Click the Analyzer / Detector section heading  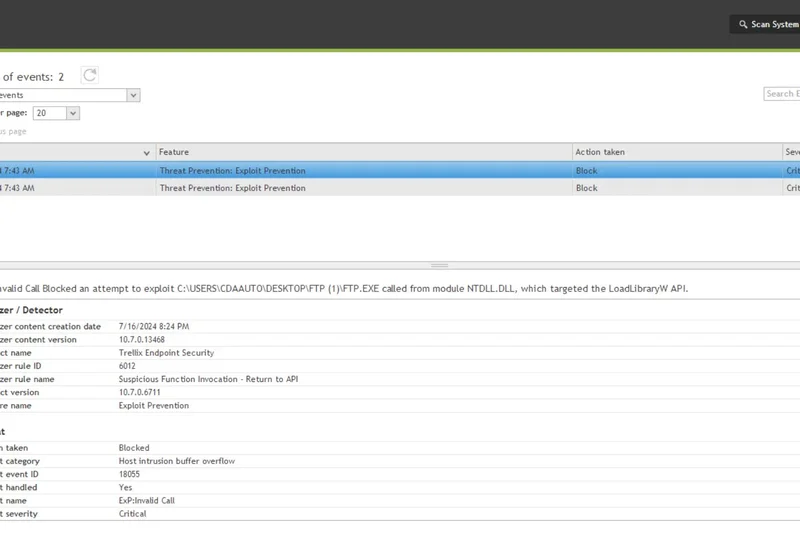(31, 310)
